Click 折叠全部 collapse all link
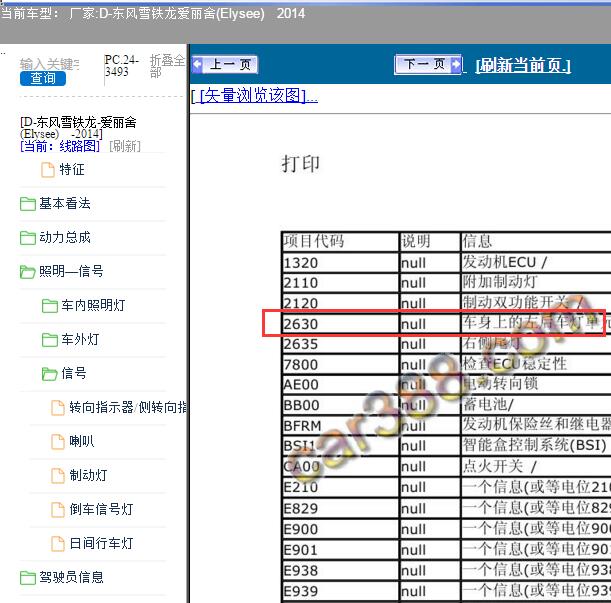611x603 pixels. click(167, 66)
